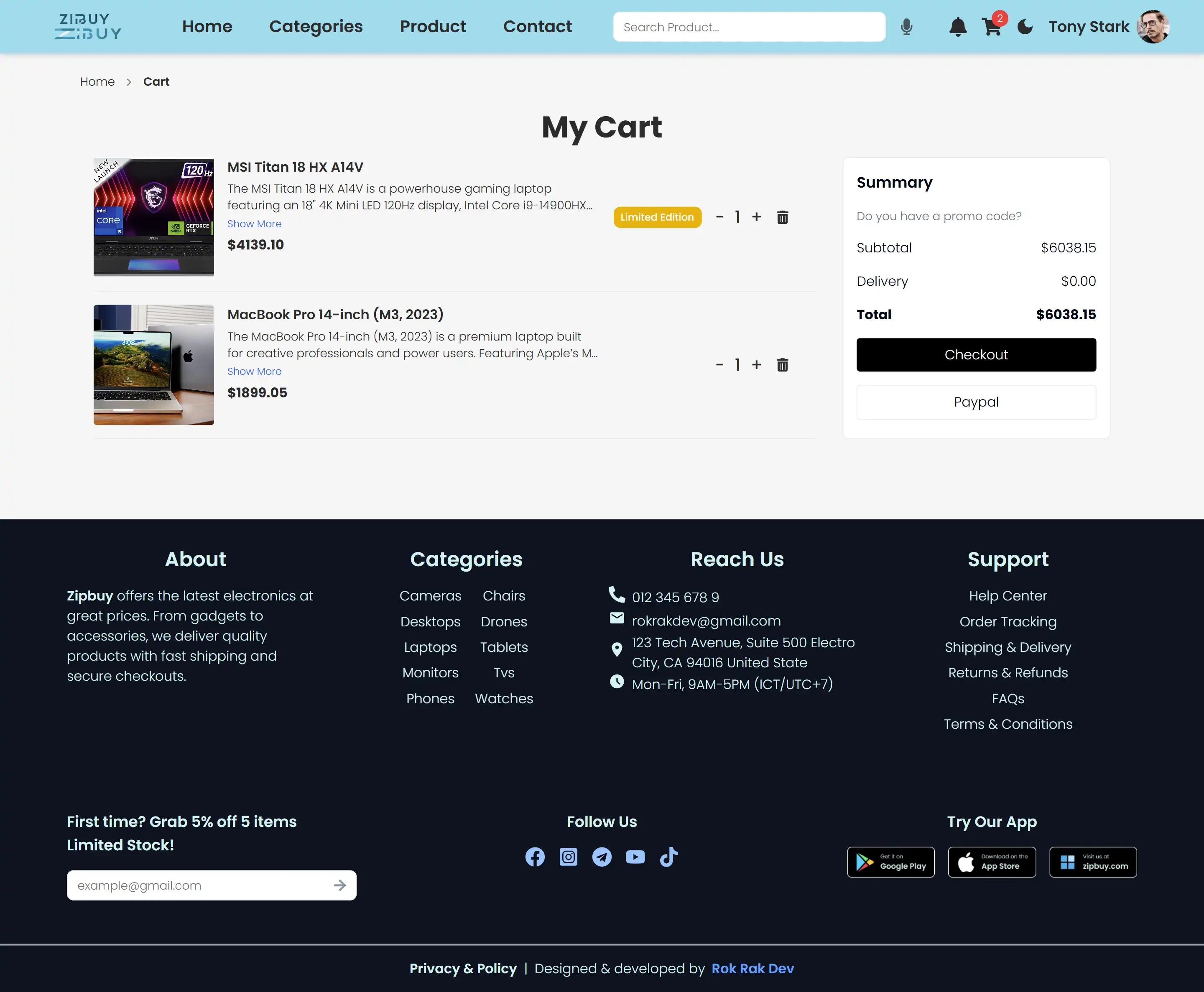This screenshot has width=1204, height=992.
Task: Open Contact in navigation bar
Action: pos(537,26)
